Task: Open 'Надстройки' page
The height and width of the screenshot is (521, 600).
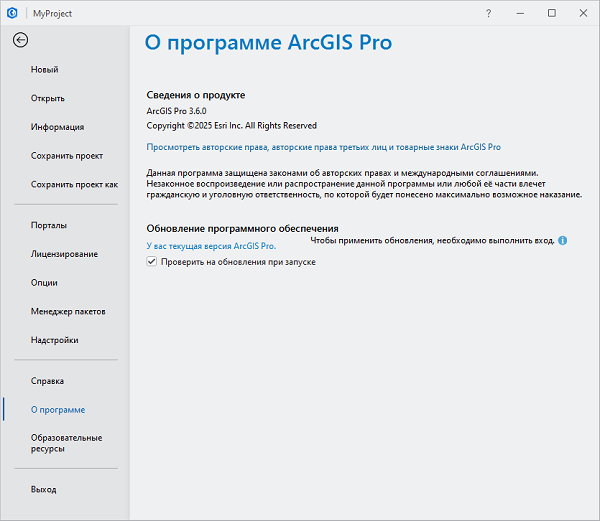Action: (x=55, y=340)
